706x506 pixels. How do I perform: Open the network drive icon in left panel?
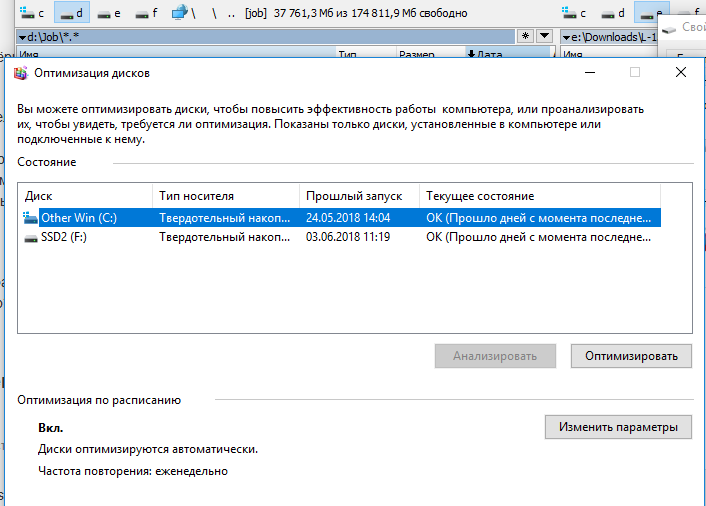pyautogui.click(x=184, y=13)
